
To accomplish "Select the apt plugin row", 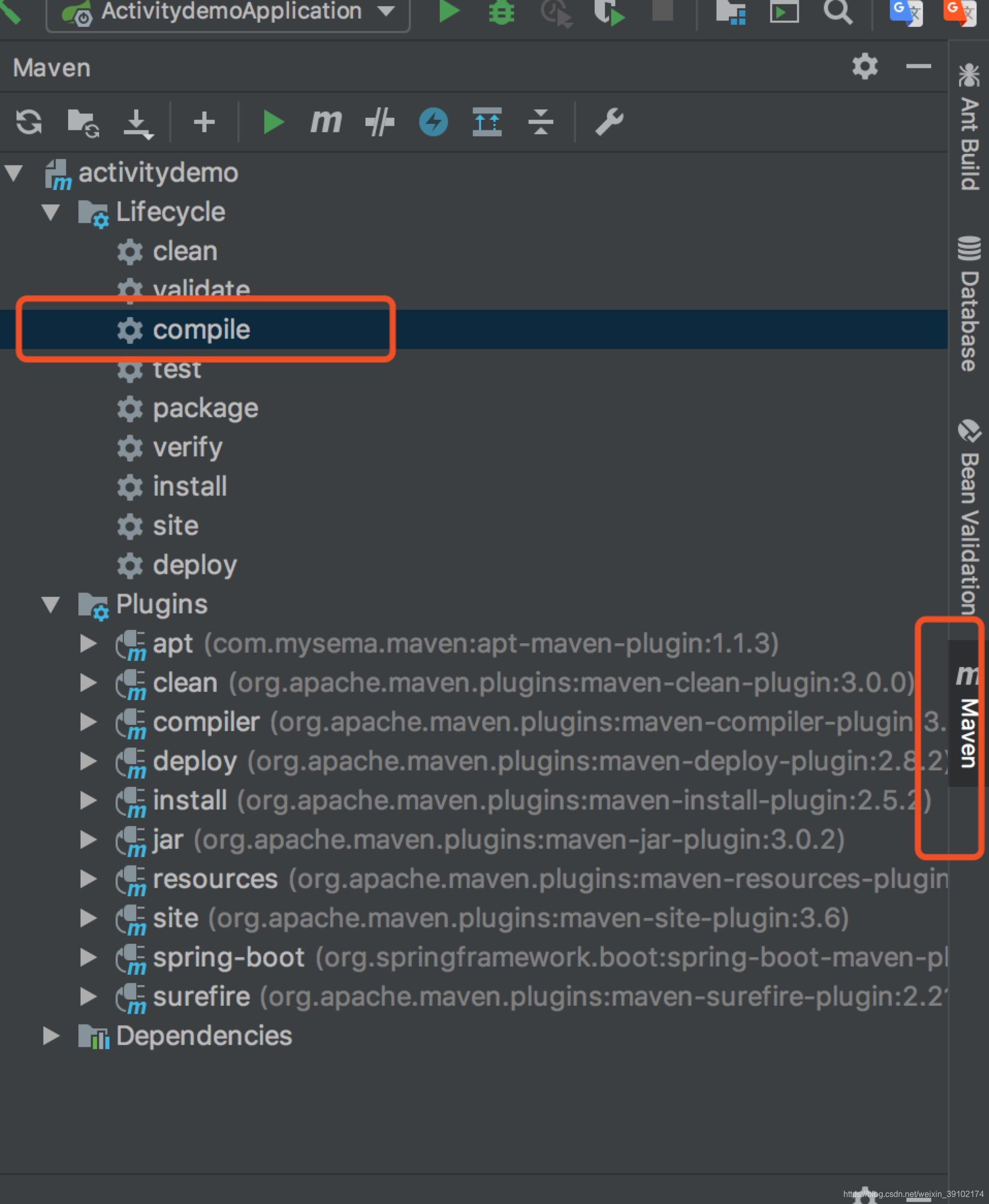I will [474, 643].
